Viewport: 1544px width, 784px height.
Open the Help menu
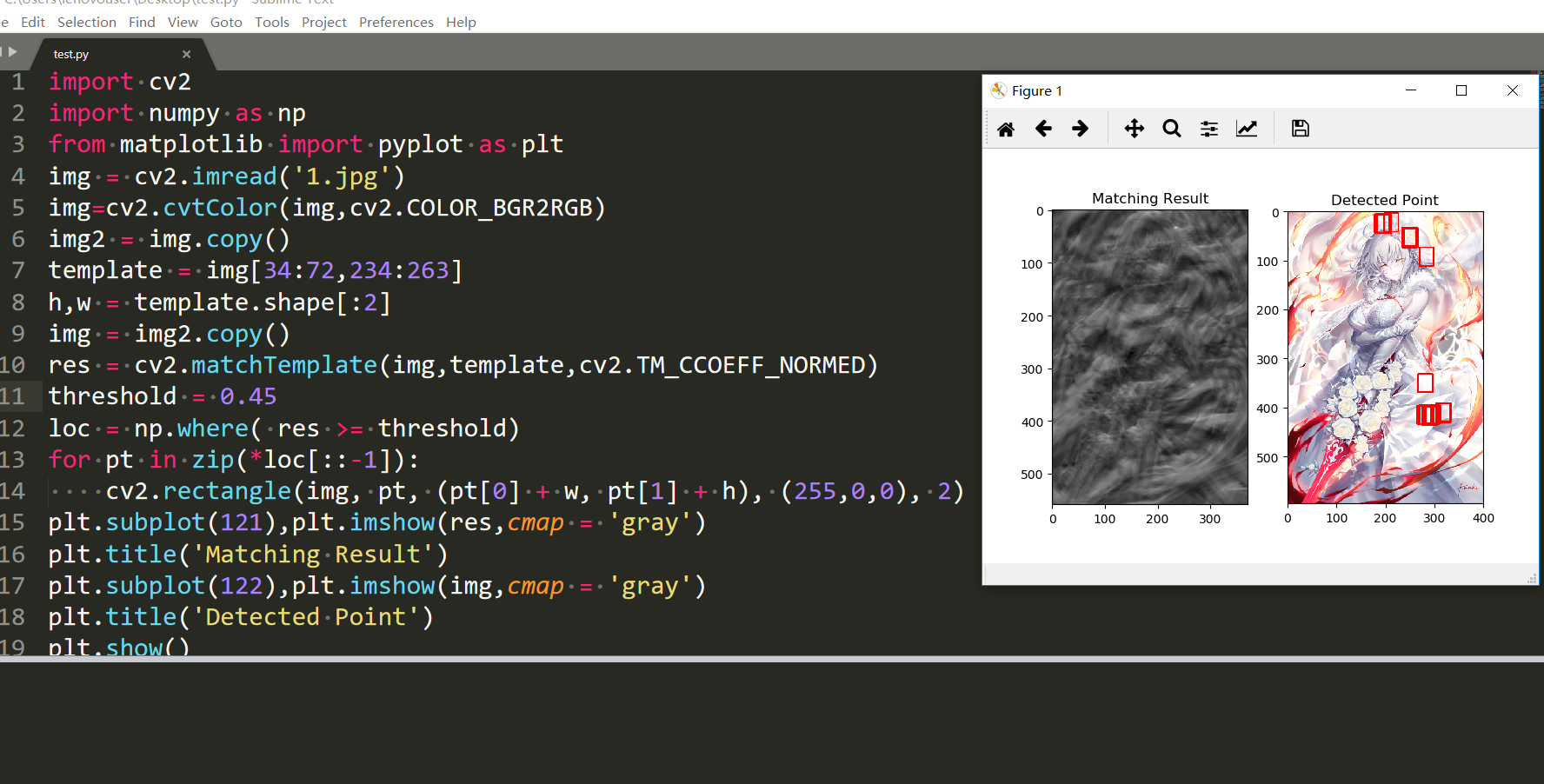(x=461, y=23)
